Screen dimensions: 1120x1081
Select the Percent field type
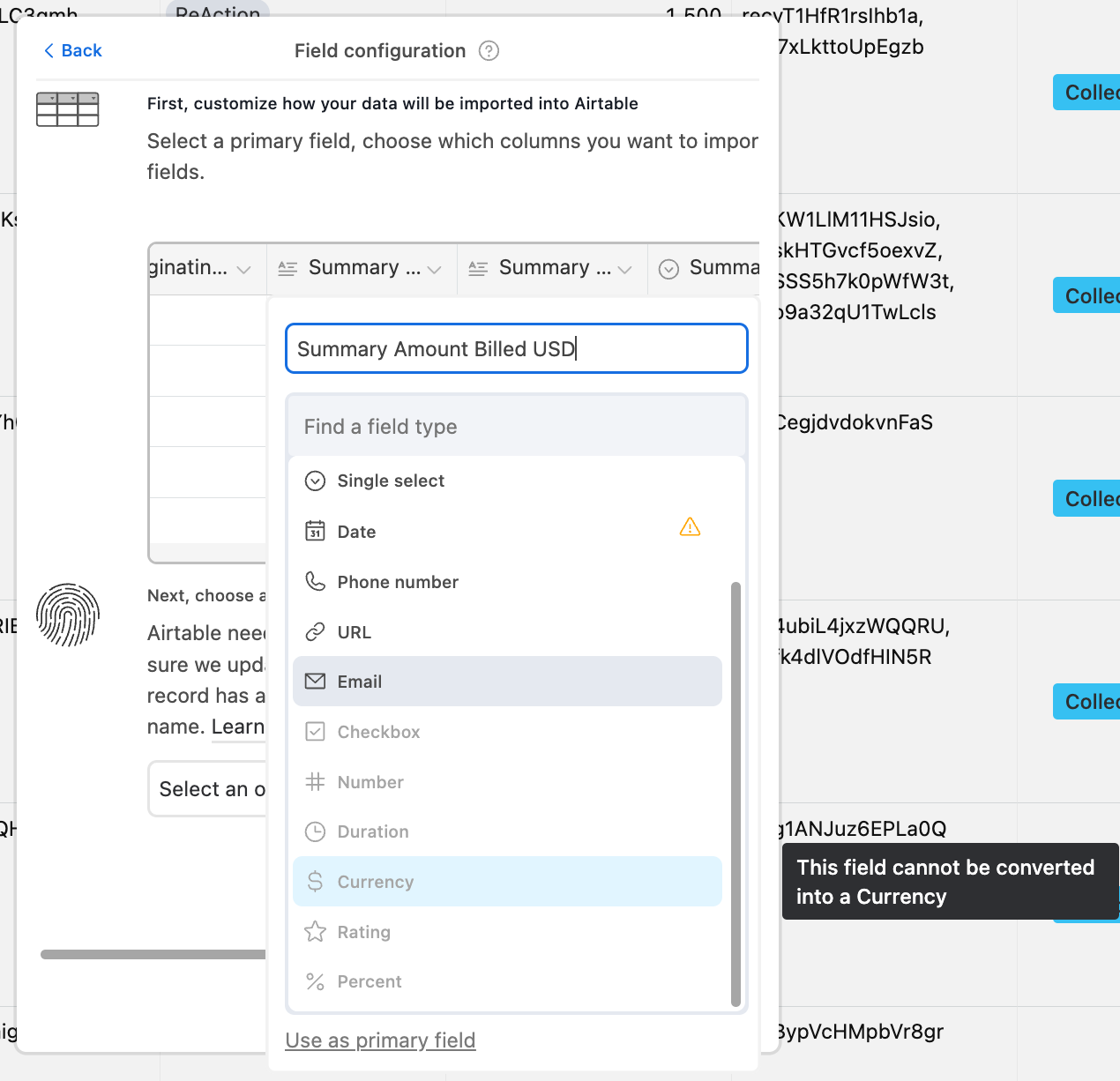coord(507,981)
